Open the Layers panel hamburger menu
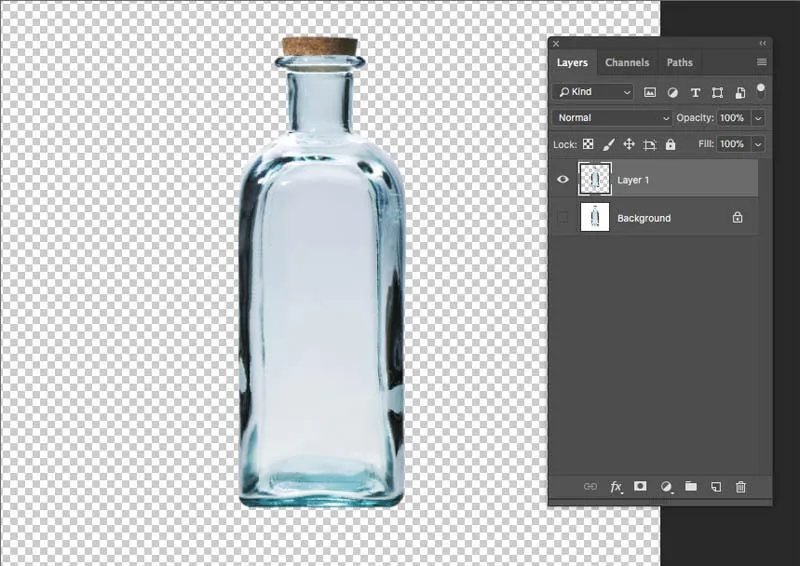 point(761,63)
